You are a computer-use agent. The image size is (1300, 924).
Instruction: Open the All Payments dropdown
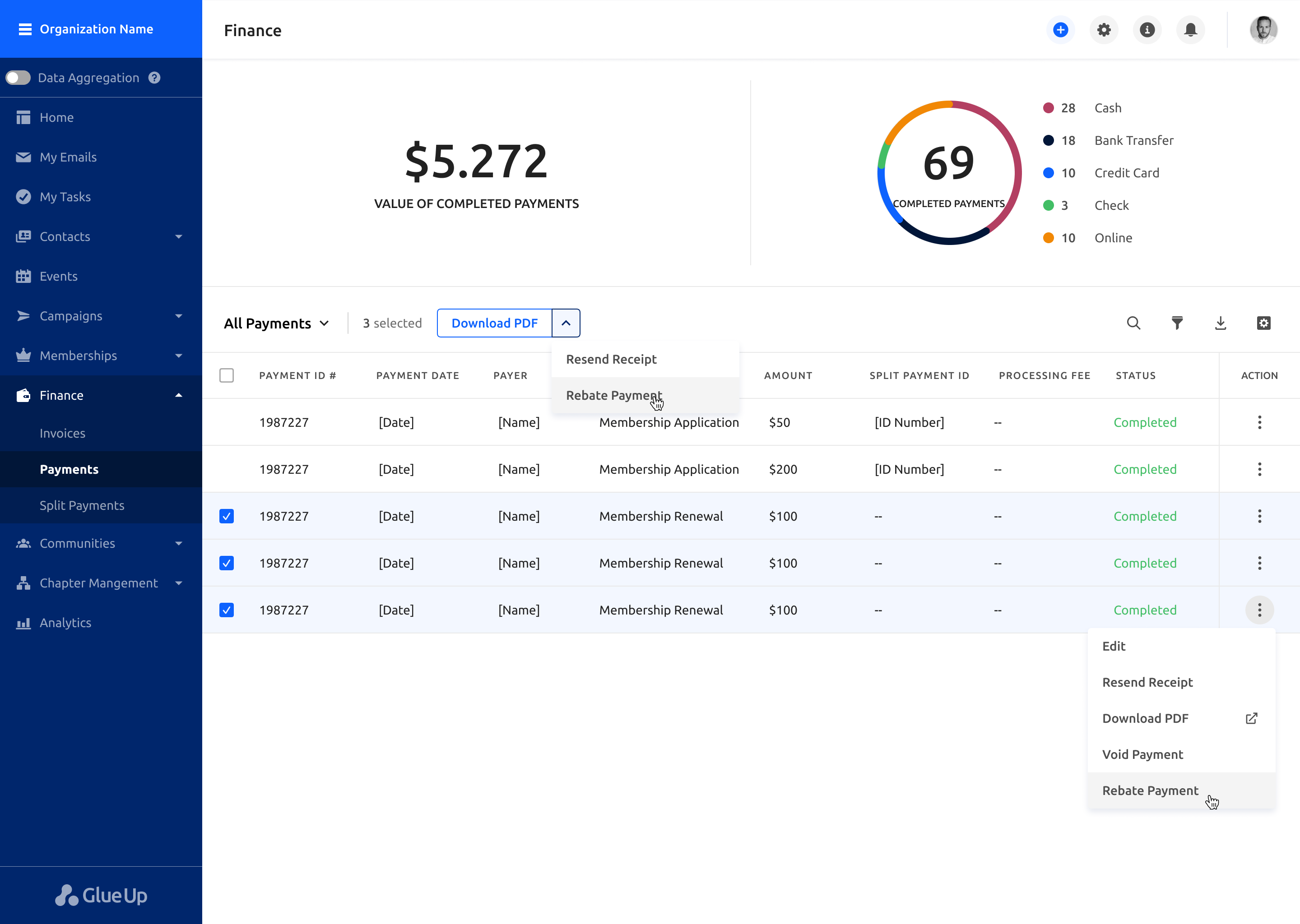(x=277, y=323)
